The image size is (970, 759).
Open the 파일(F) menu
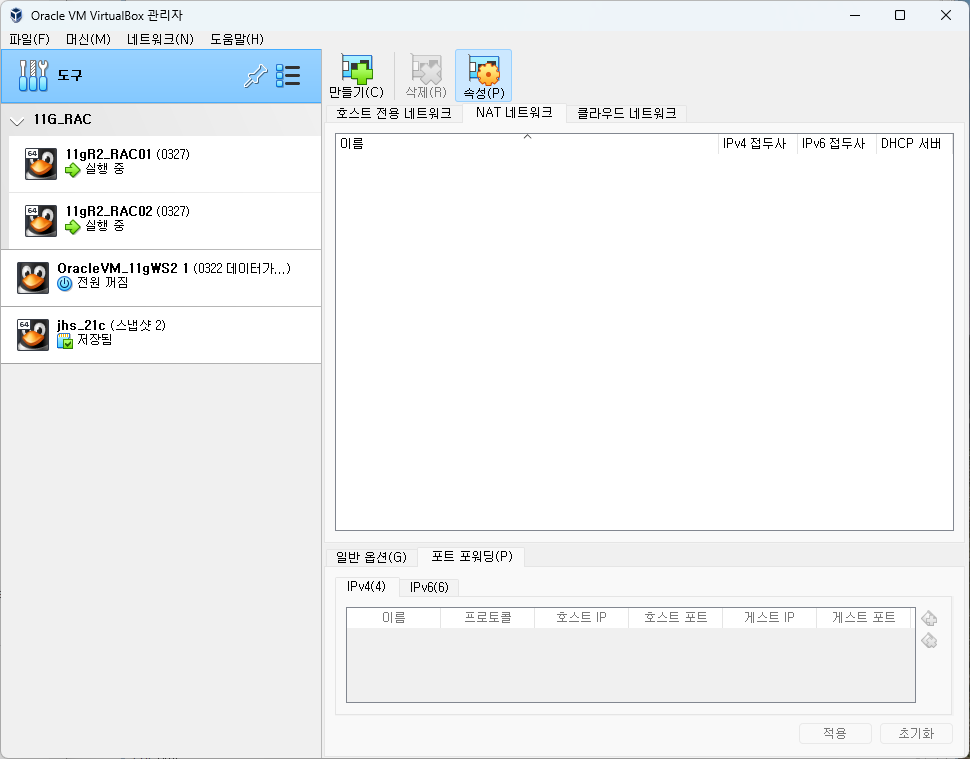[x=29, y=40]
